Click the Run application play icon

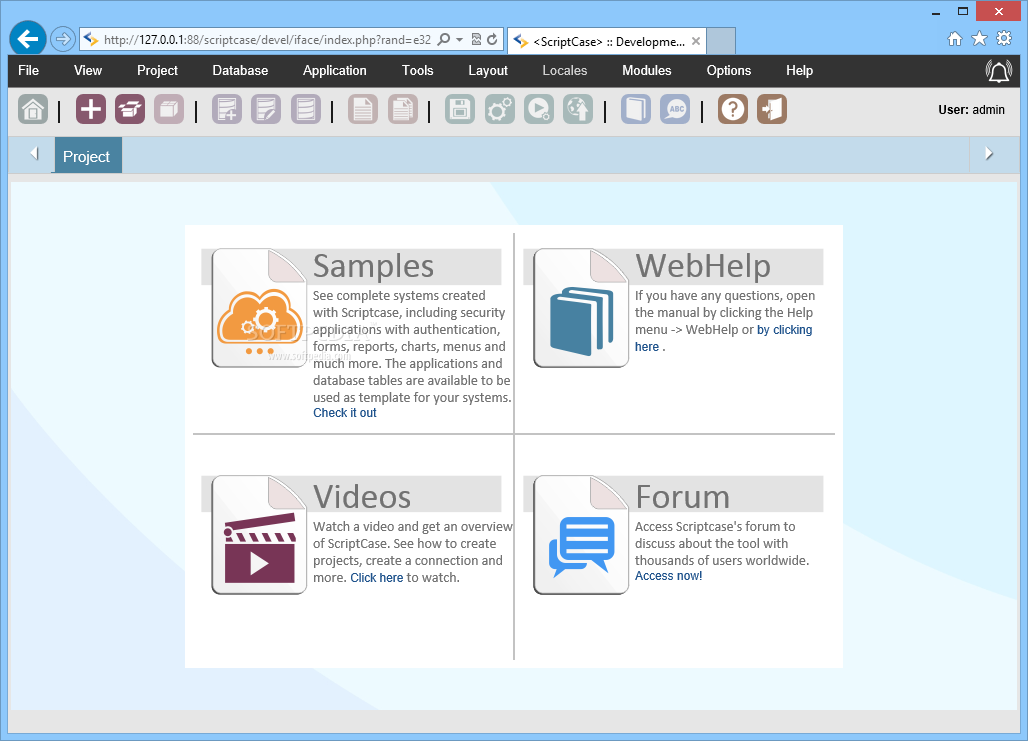click(x=539, y=110)
